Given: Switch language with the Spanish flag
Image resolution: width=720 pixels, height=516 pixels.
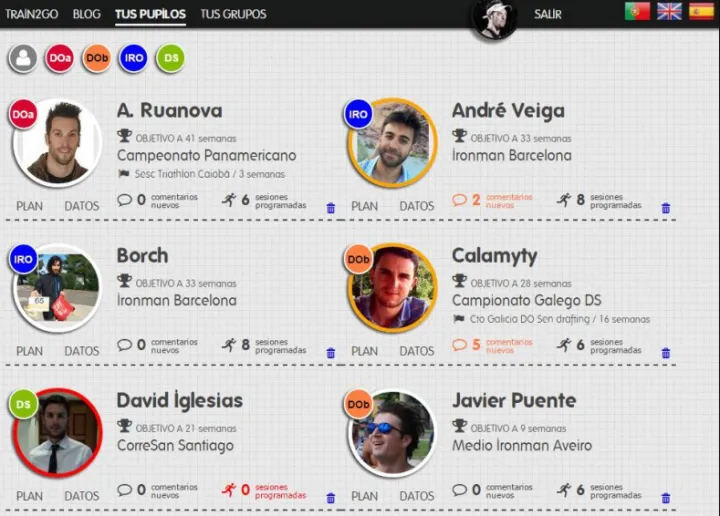Looking at the screenshot, I should 701,11.
